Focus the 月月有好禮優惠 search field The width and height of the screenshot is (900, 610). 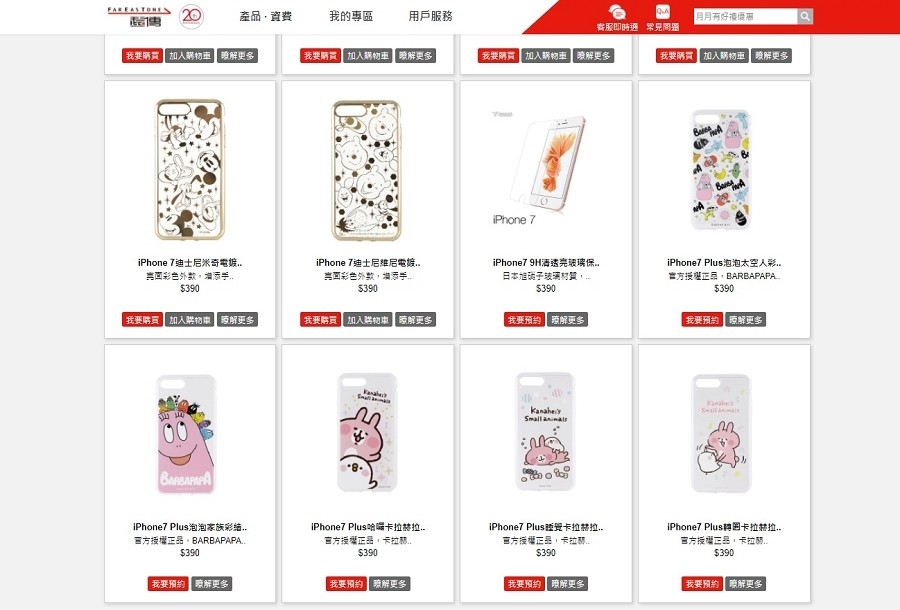click(745, 16)
